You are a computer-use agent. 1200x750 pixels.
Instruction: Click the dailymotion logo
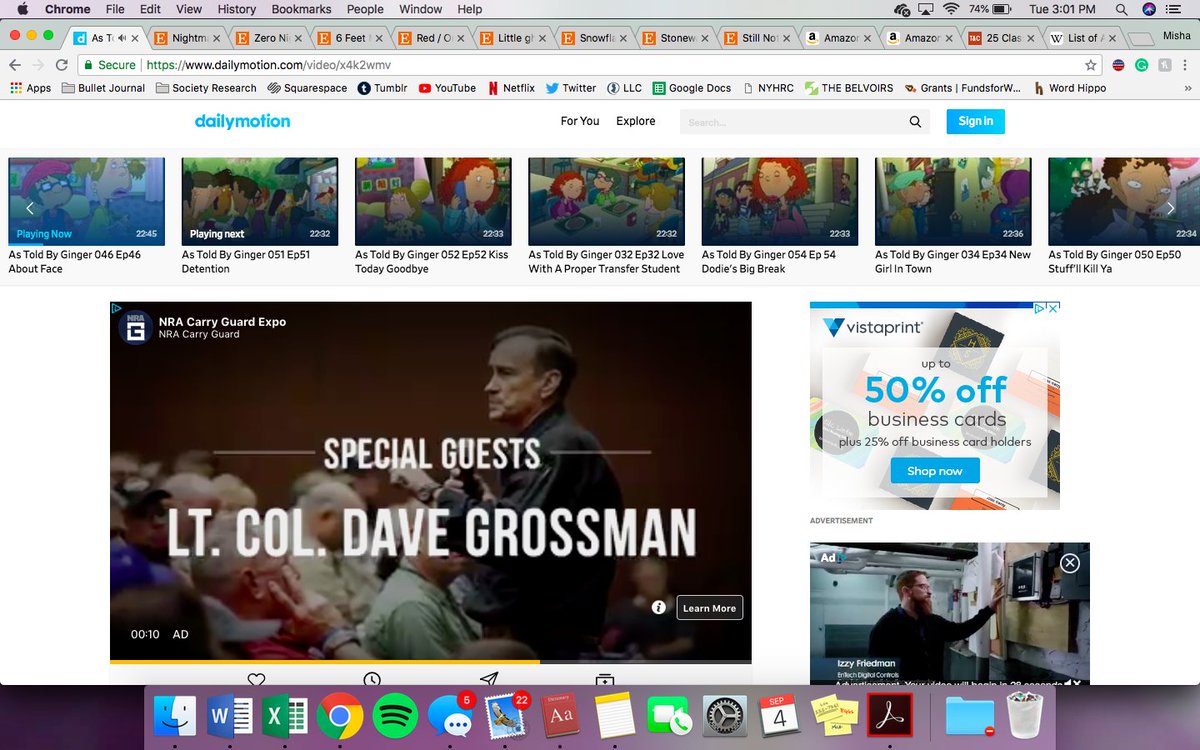(242, 121)
